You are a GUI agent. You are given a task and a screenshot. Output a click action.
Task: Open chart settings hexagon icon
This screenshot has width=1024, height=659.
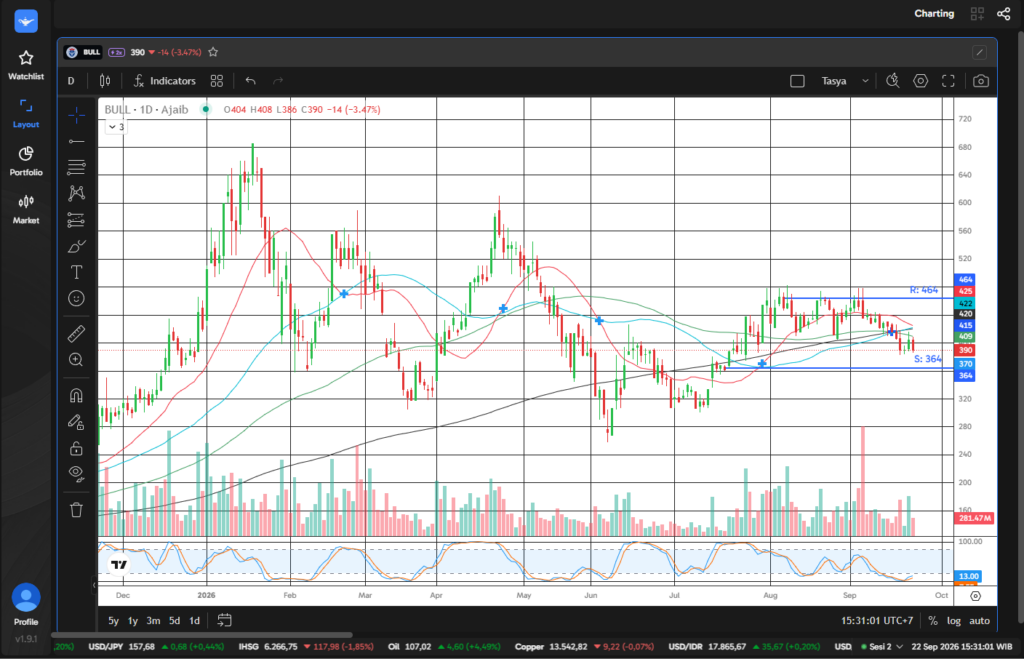920,81
